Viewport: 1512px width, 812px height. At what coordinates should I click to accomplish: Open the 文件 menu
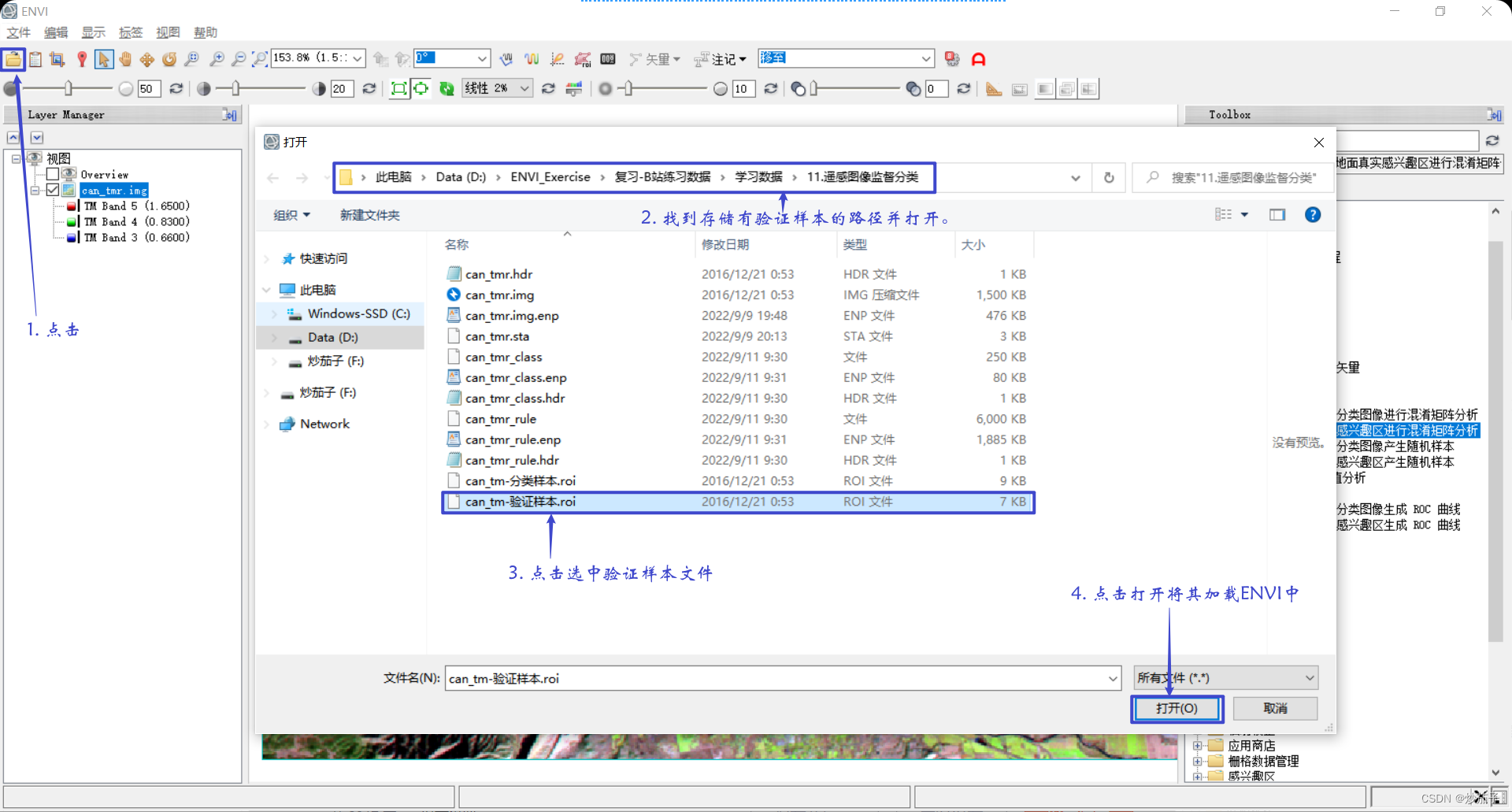coord(19,32)
